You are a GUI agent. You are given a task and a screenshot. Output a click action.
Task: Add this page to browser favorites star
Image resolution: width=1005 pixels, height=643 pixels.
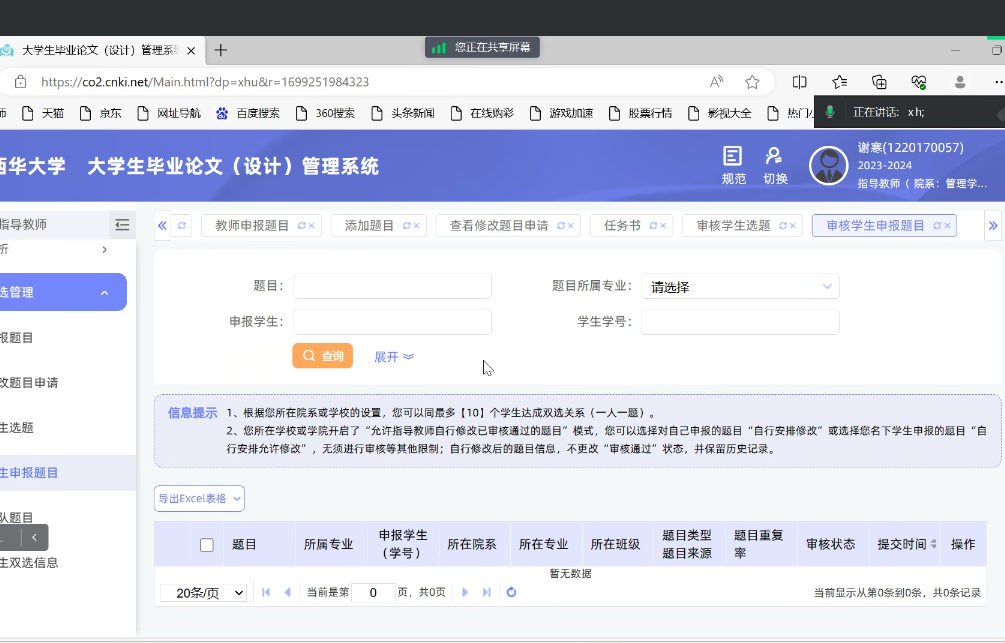[752, 82]
